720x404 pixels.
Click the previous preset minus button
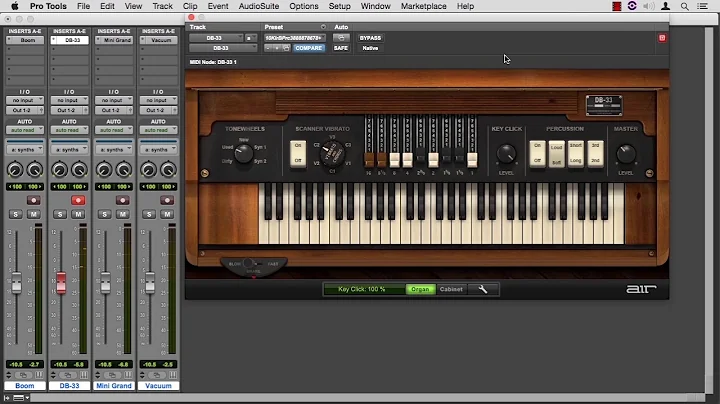point(269,48)
